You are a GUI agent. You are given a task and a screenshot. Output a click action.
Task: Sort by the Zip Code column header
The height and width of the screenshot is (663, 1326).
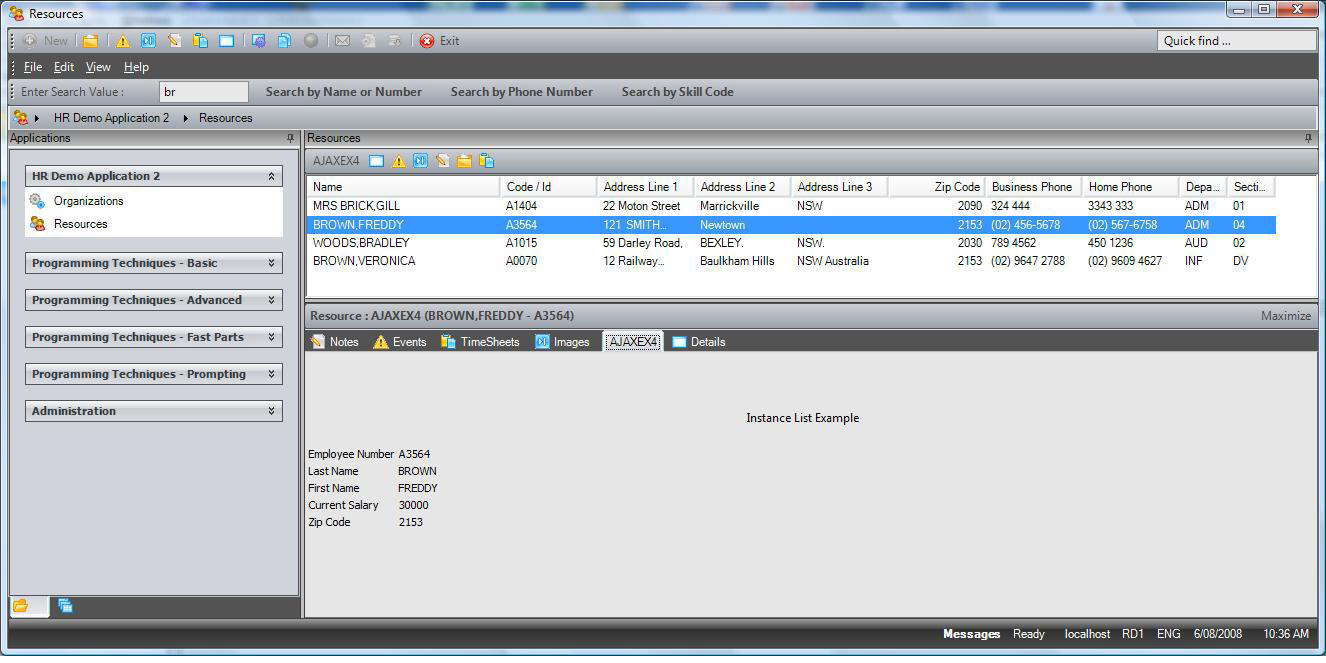[x=936, y=187]
